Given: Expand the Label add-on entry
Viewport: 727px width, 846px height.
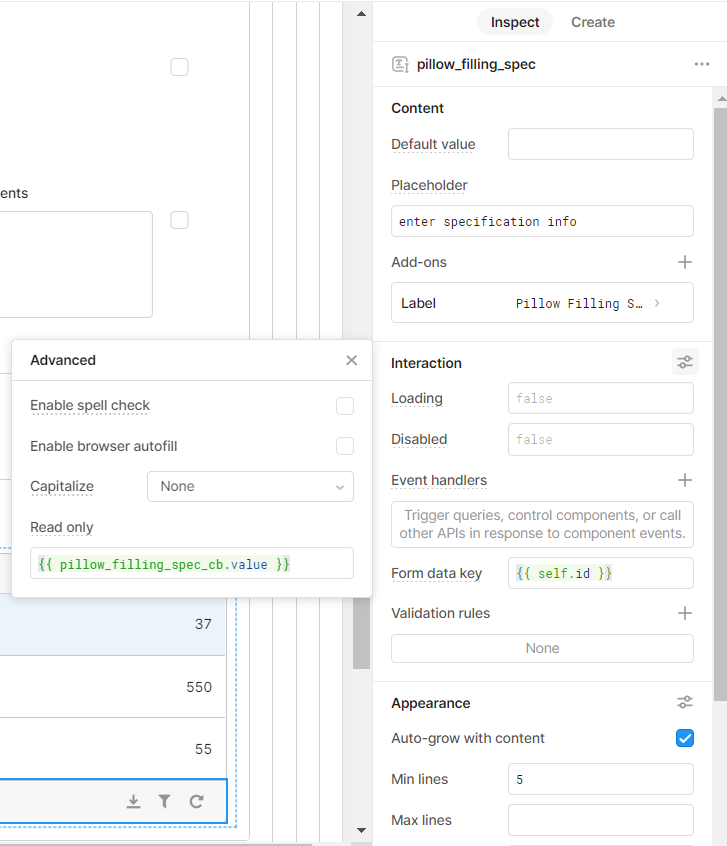Looking at the screenshot, I should click(x=542, y=303).
